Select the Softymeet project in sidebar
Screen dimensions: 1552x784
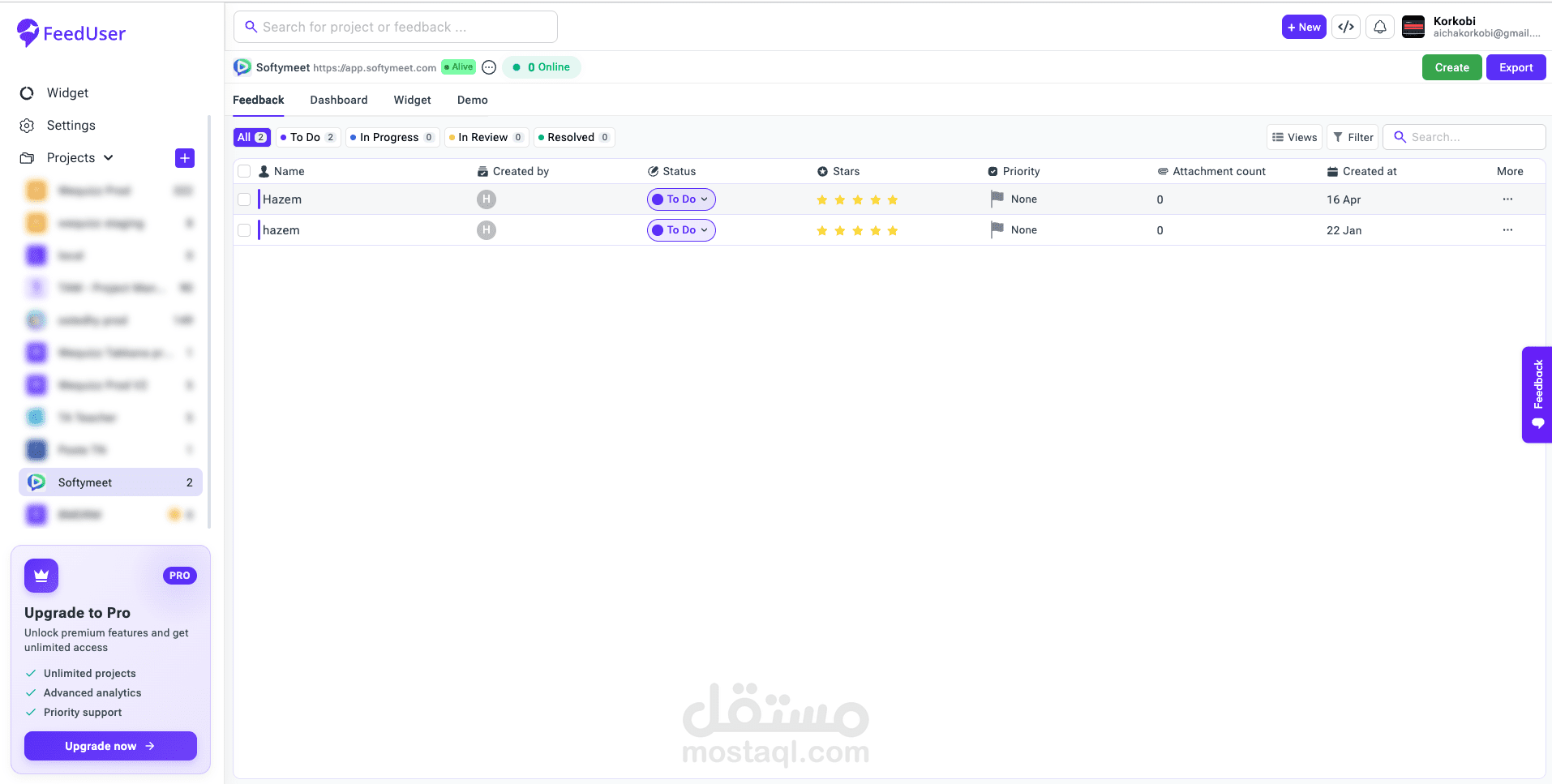pyautogui.click(x=110, y=482)
